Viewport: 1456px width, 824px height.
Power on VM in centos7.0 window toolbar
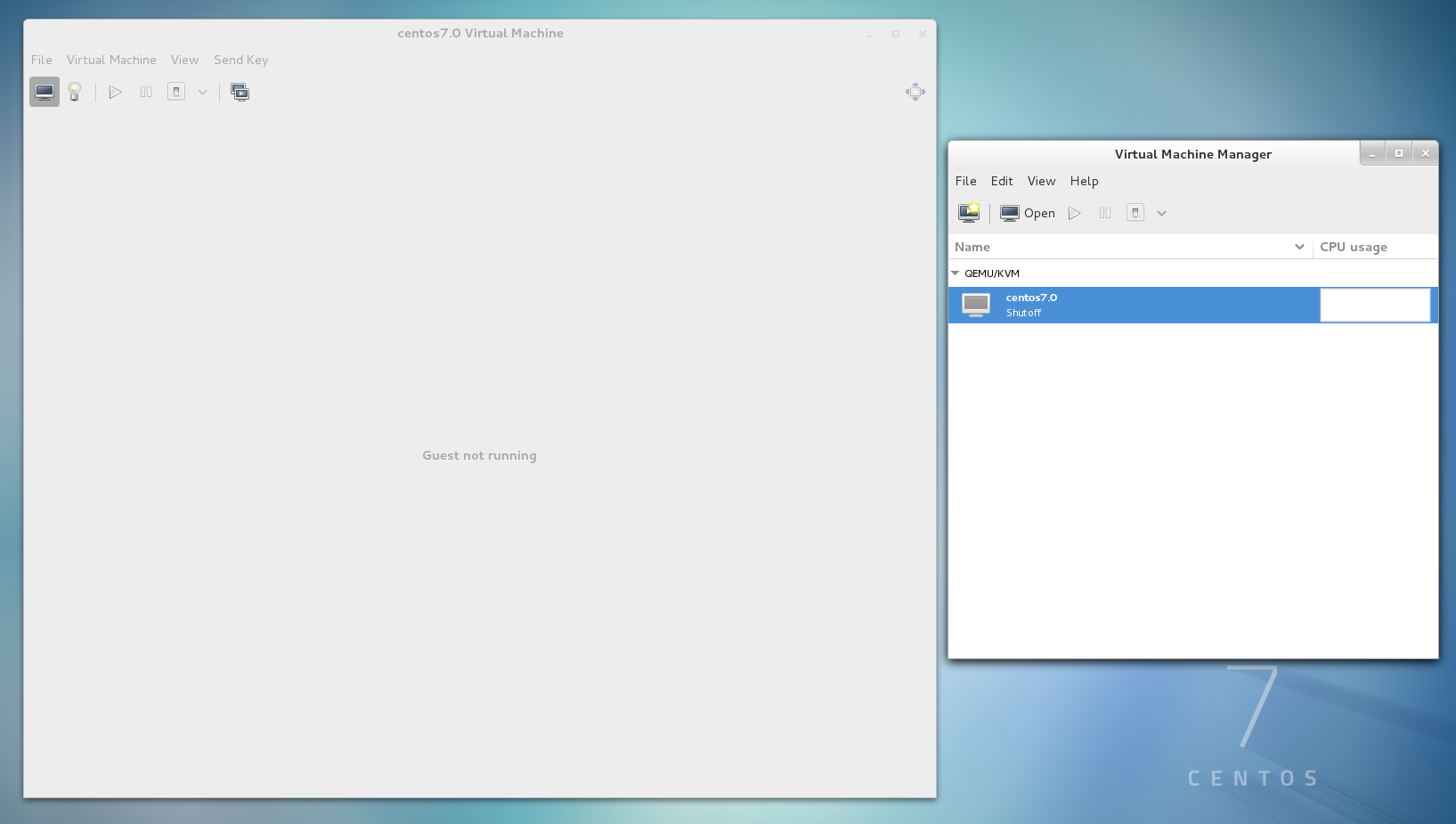pyautogui.click(x=115, y=92)
